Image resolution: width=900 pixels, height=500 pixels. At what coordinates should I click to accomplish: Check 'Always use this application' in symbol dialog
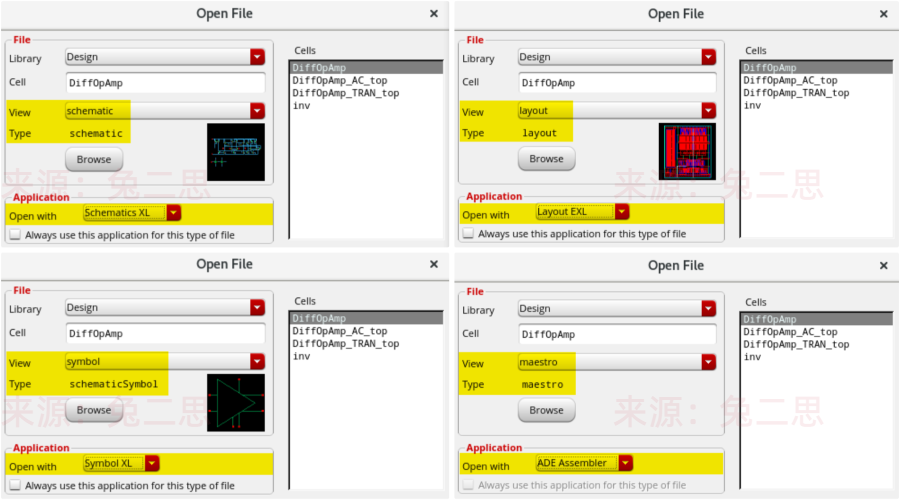[15, 486]
